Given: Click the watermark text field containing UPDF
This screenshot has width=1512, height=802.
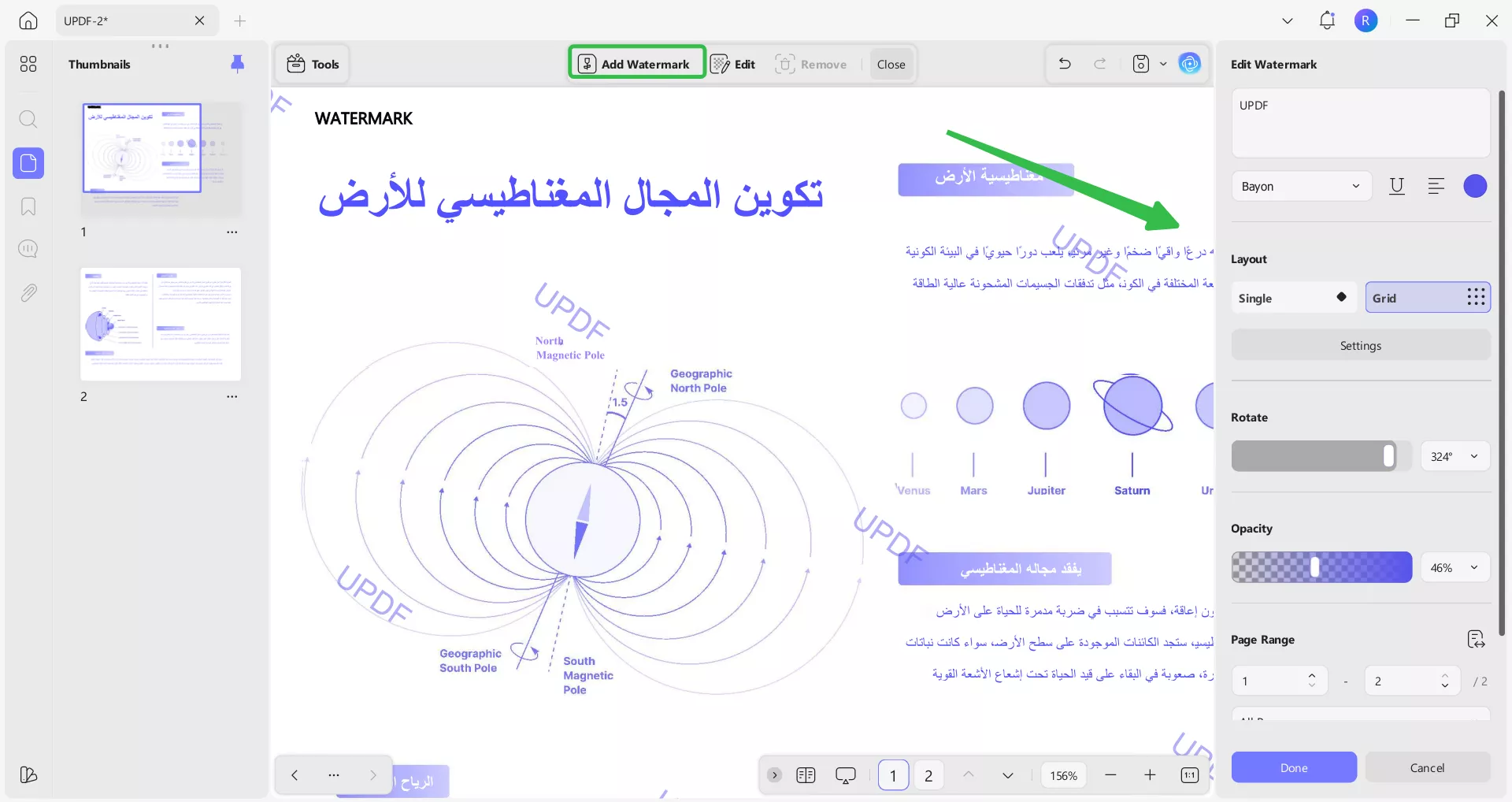Looking at the screenshot, I should (1361, 123).
